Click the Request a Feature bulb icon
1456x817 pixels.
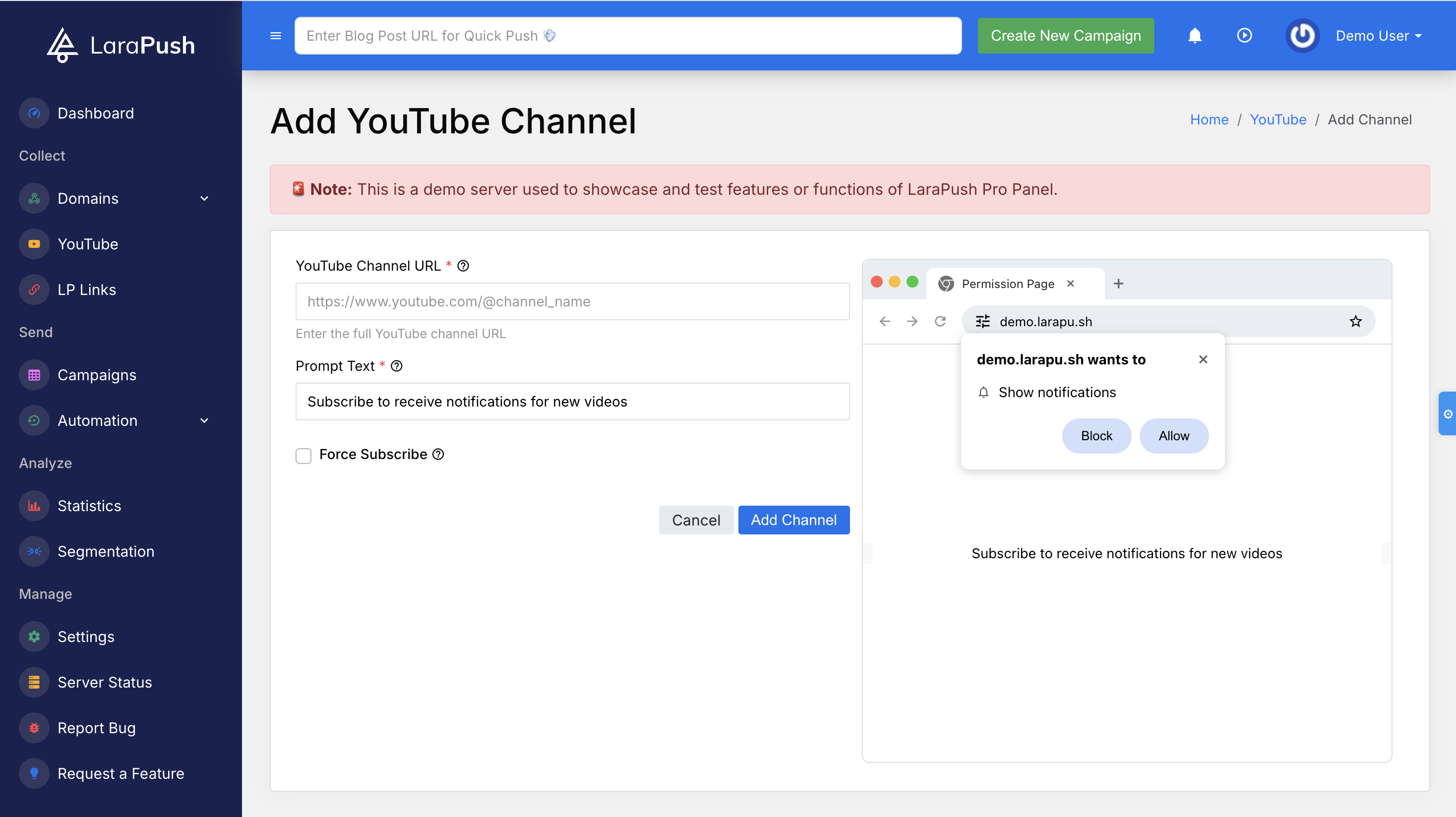tap(34, 774)
